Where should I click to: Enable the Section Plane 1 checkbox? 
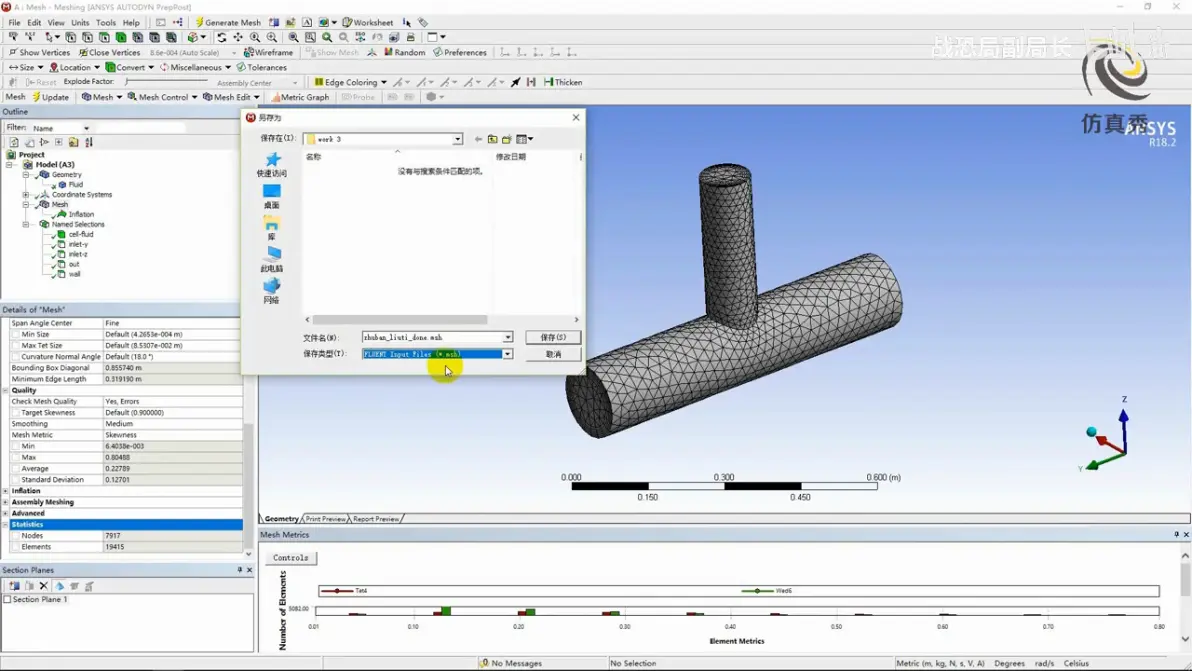pyautogui.click(x=8, y=599)
